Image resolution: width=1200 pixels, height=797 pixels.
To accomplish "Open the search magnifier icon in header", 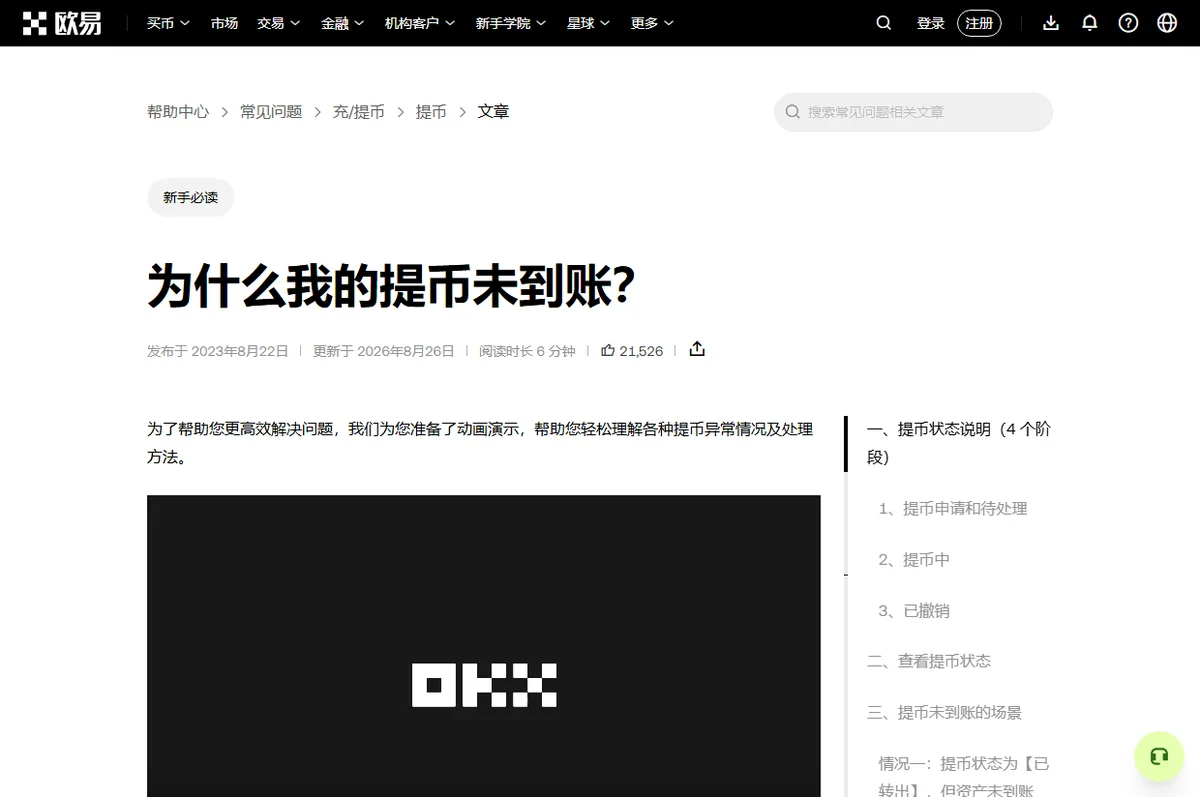I will (x=884, y=23).
